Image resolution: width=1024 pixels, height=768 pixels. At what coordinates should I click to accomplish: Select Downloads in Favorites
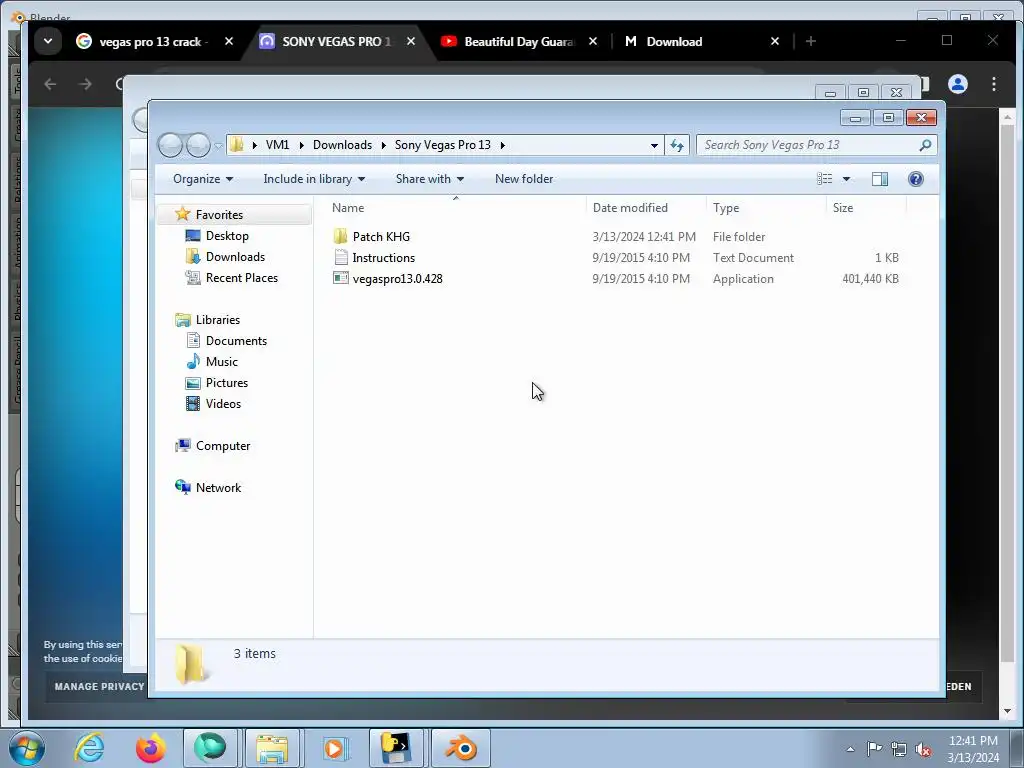click(235, 257)
